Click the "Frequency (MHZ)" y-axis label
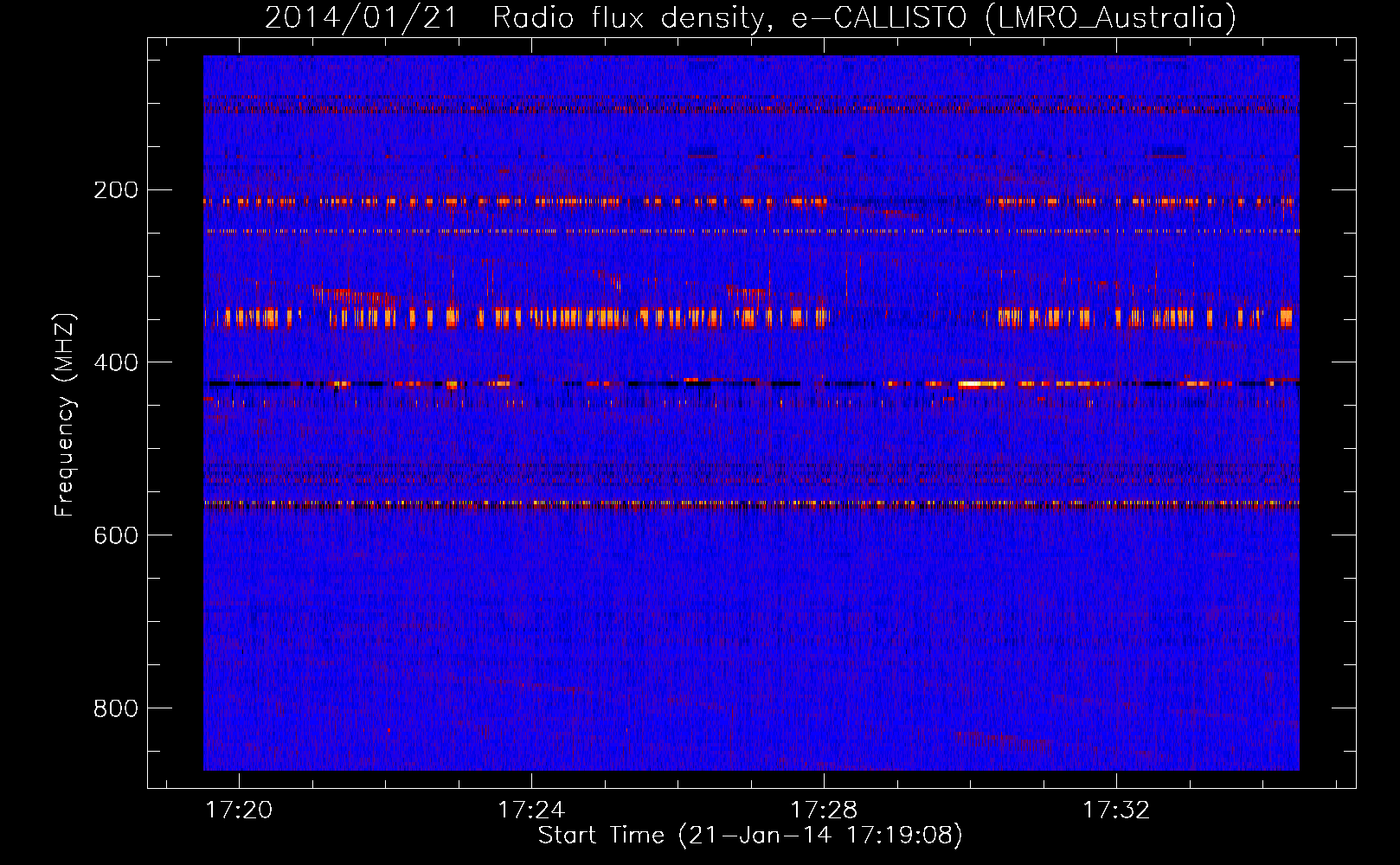Viewport: 1400px width, 865px height. pyautogui.click(x=65, y=414)
